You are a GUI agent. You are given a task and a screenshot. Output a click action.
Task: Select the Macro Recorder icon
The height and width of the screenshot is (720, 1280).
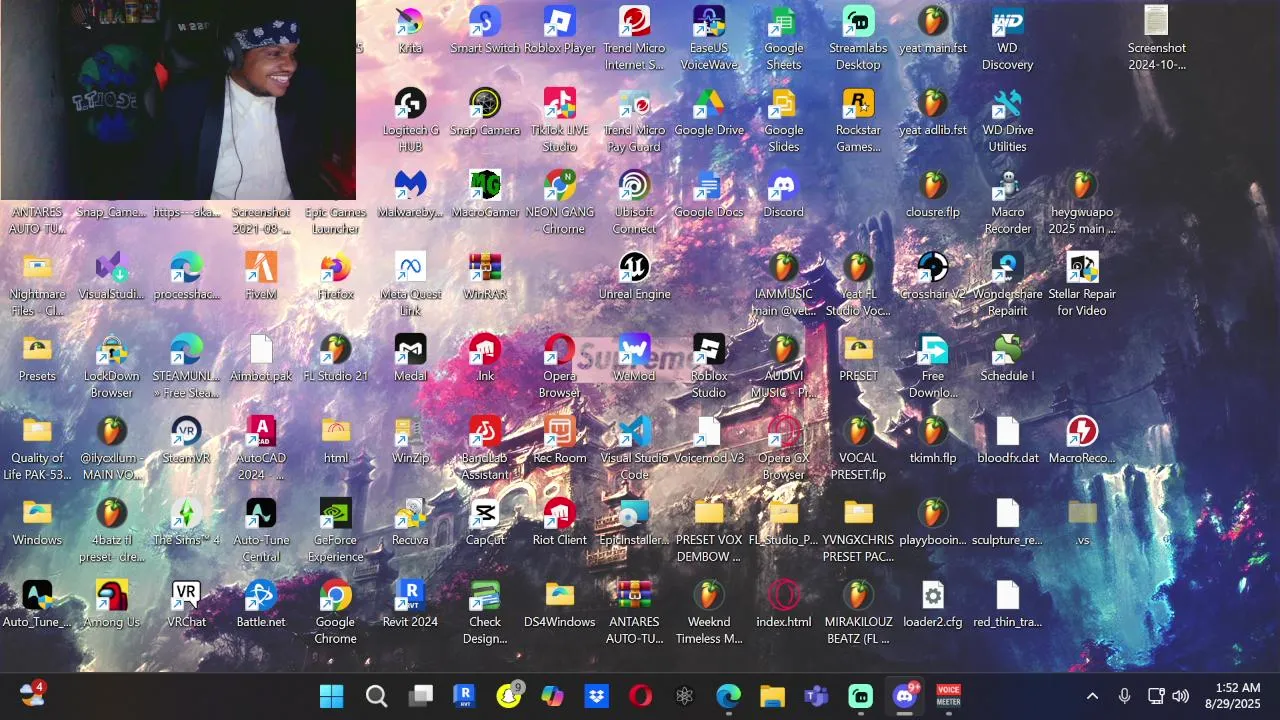click(x=1007, y=202)
